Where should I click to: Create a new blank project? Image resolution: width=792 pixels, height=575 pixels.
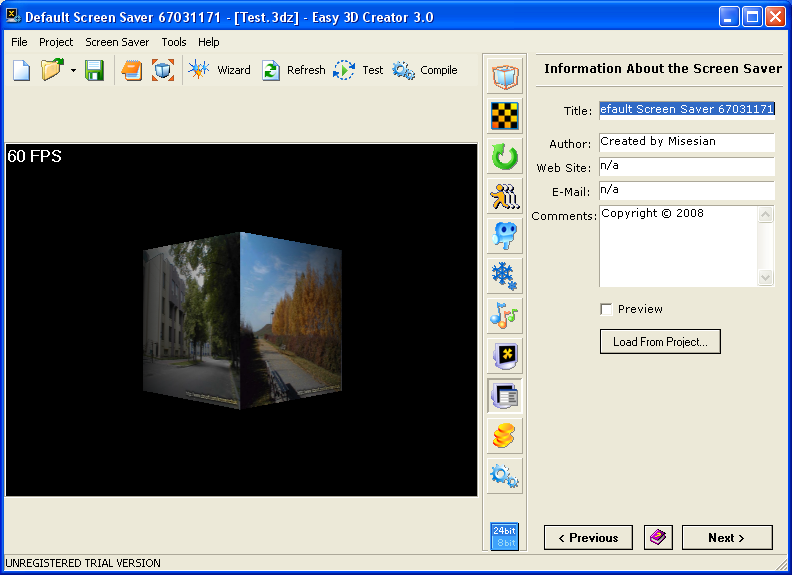pyautogui.click(x=21, y=70)
